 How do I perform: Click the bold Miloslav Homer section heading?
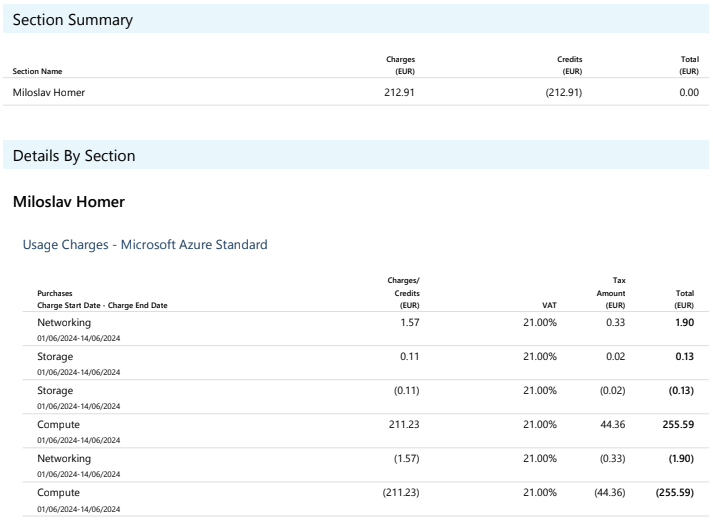pos(69,202)
